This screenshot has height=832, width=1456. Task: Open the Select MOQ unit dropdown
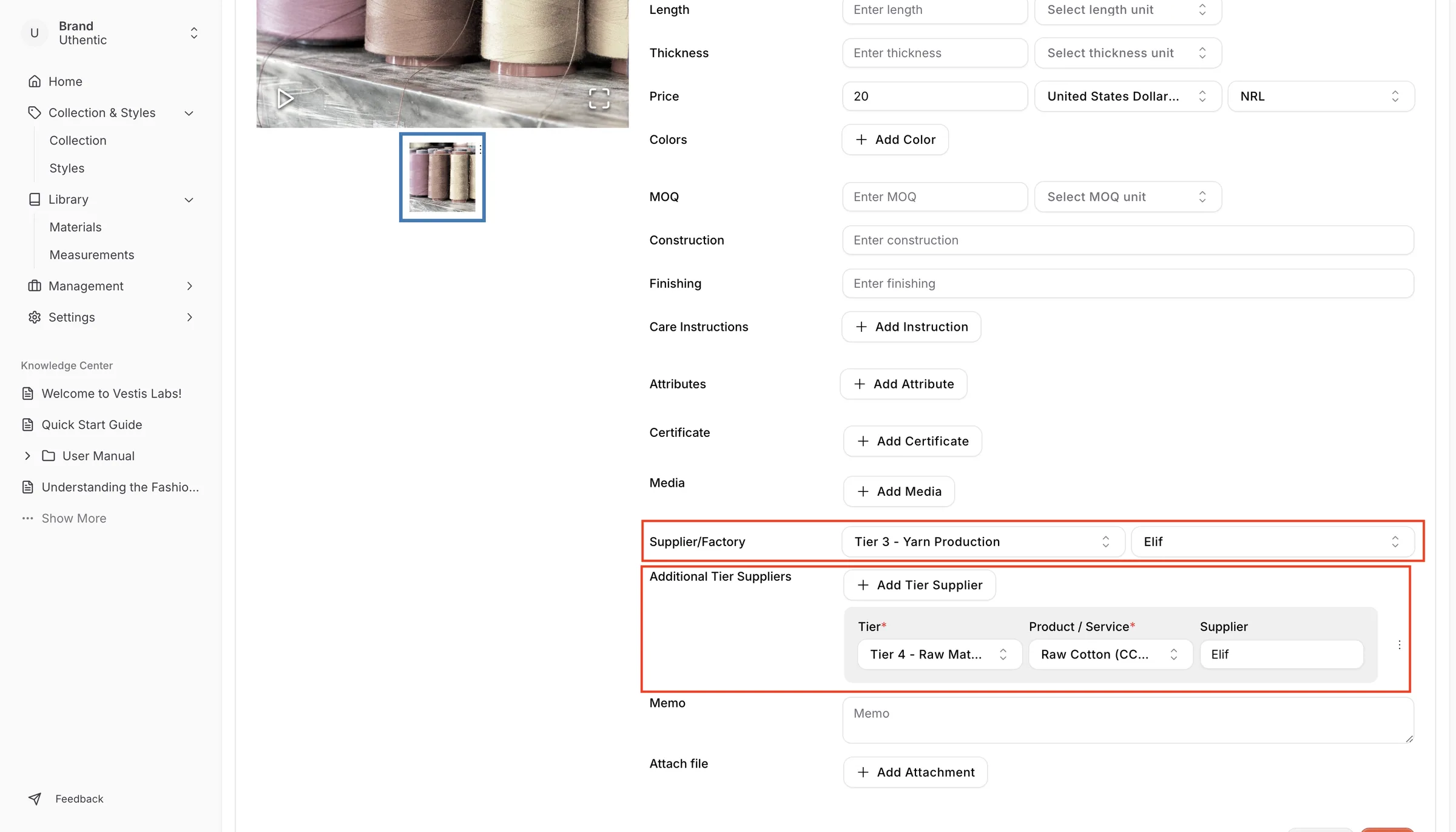pos(1128,197)
